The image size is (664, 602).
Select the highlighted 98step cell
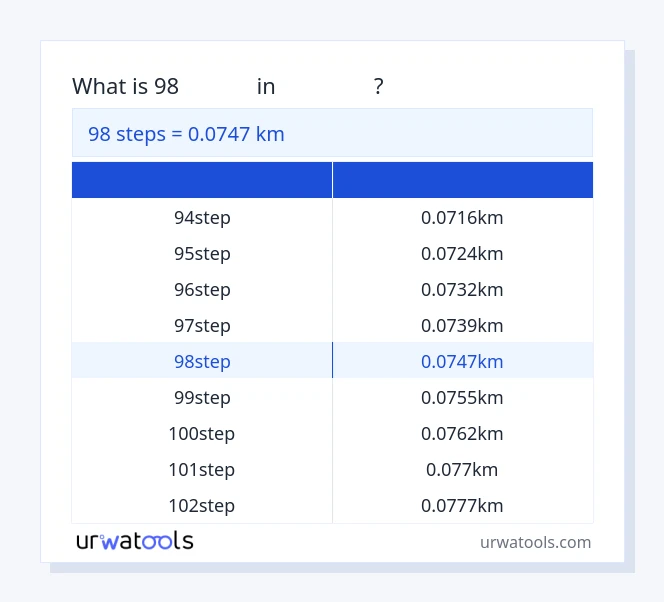[202, 361]
